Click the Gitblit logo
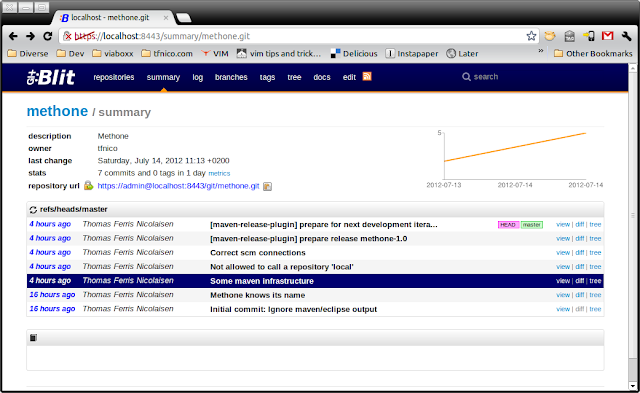This screenshot has height=393, width=640. pyautogui.click(x=51, y=77)
